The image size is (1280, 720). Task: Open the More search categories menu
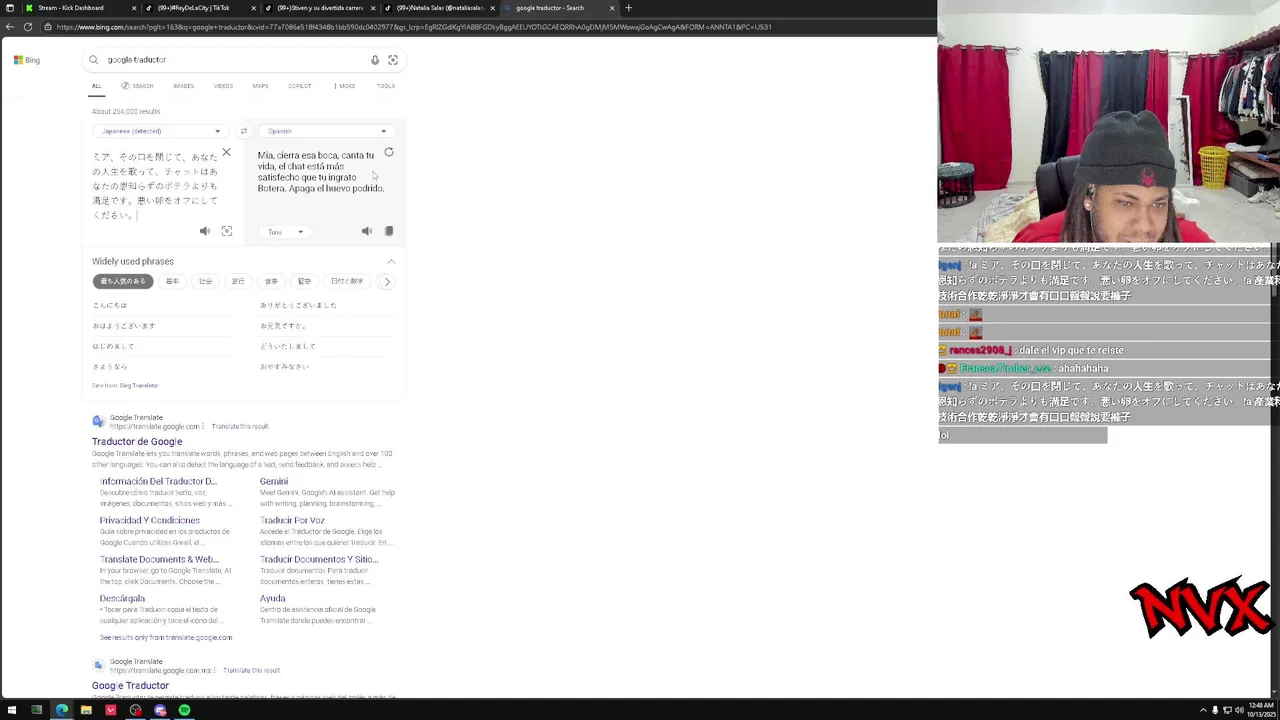344,86
